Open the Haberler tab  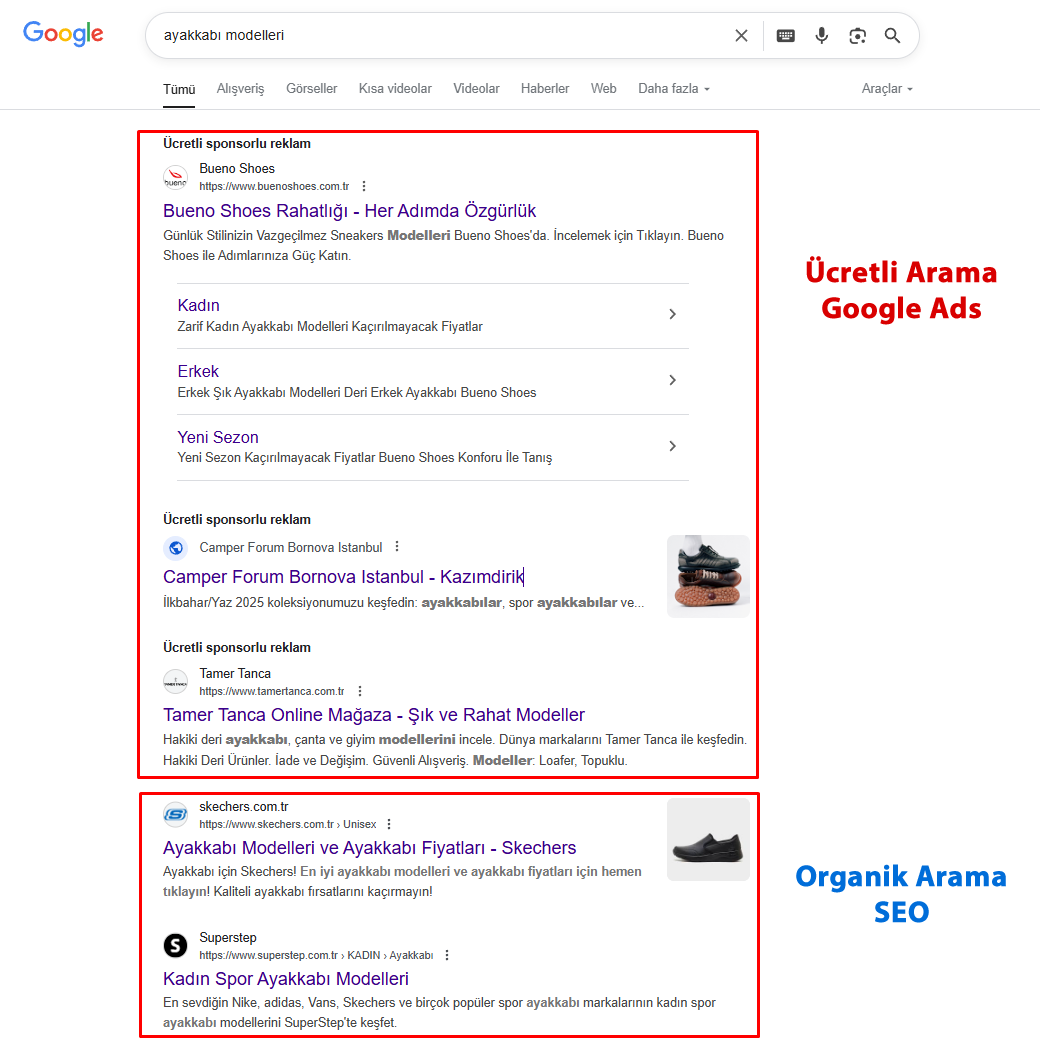coord(545,89)
